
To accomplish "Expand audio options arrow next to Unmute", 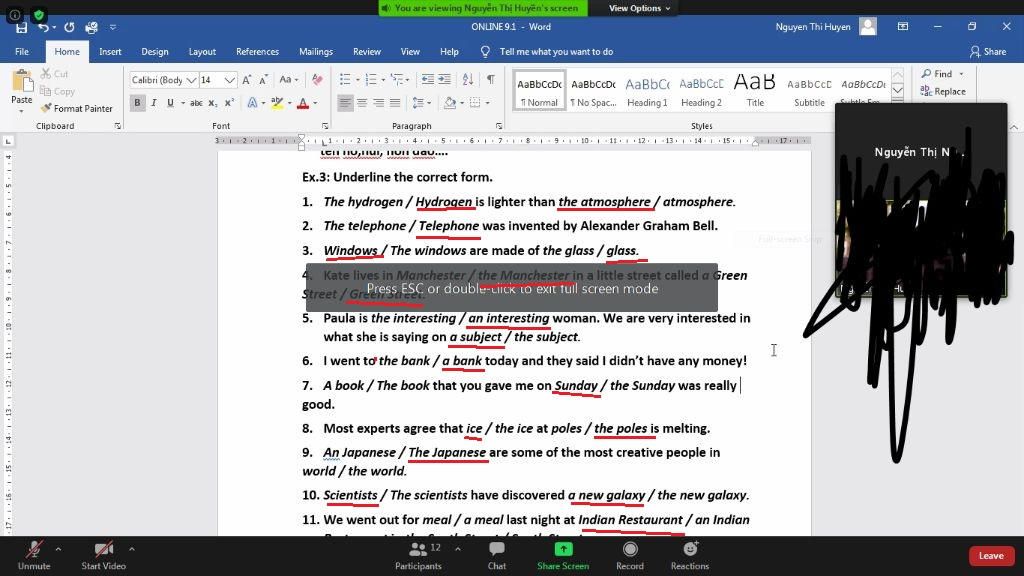I will click(58, 549).
